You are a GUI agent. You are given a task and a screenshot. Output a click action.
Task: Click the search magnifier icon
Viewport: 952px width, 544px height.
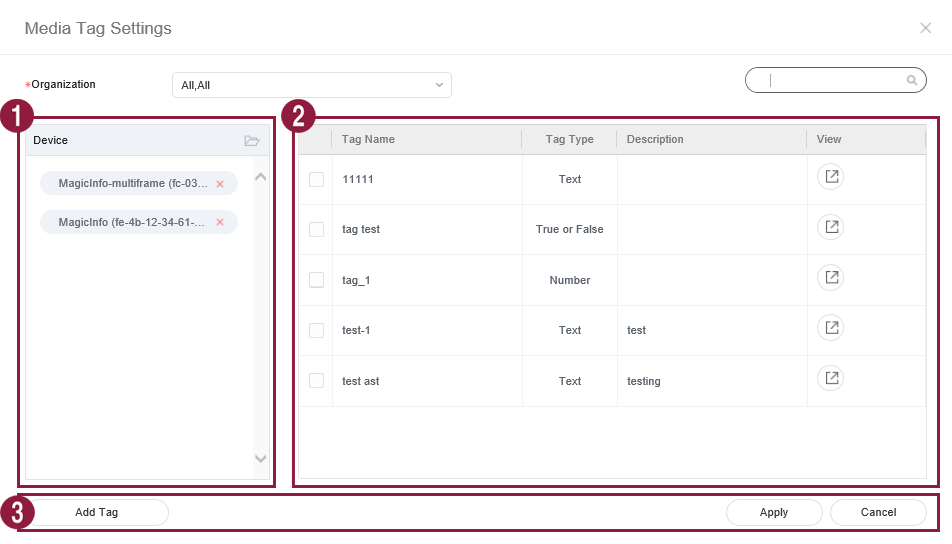coord(911,80)
